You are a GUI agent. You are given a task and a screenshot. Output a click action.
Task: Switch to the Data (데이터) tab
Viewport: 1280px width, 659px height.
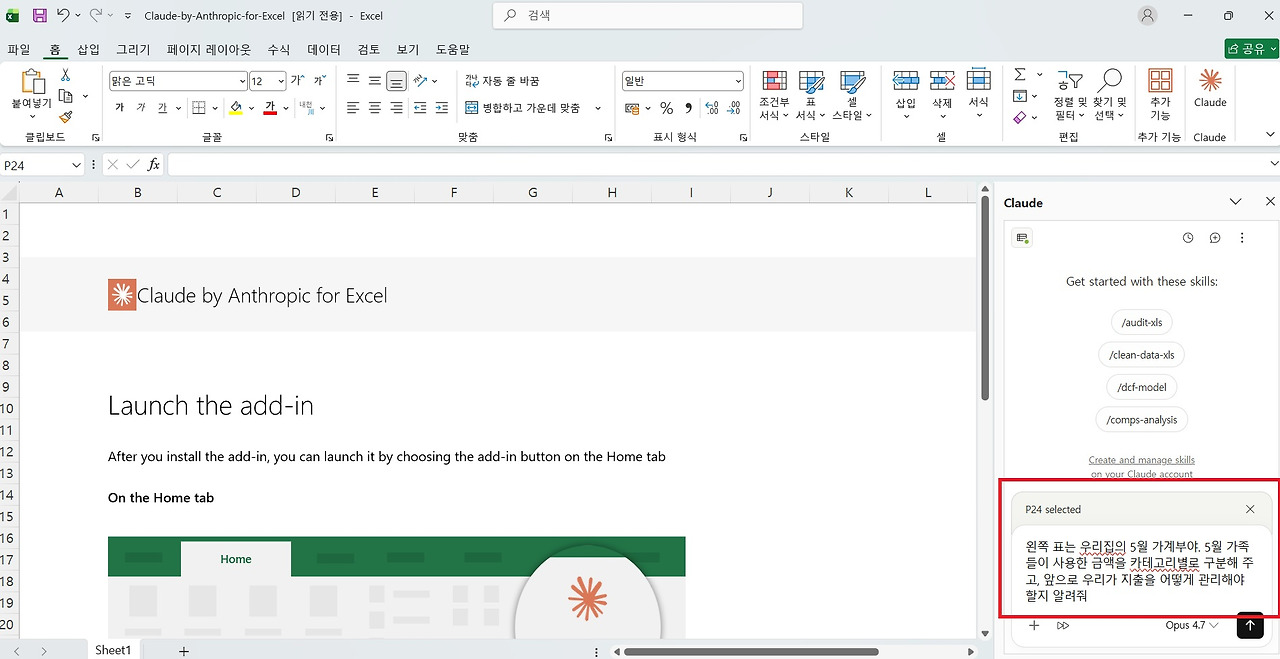pos(324,49)
